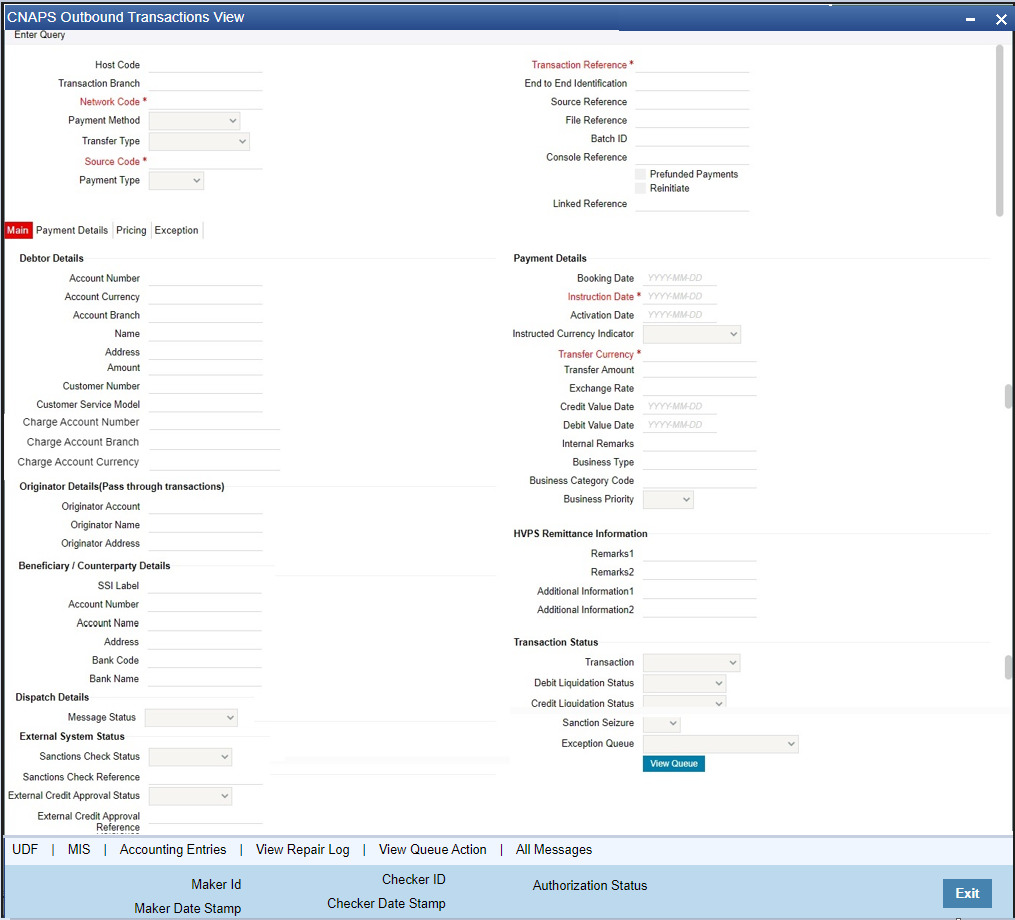Click the Exchange Rate field

click(699, 388)
